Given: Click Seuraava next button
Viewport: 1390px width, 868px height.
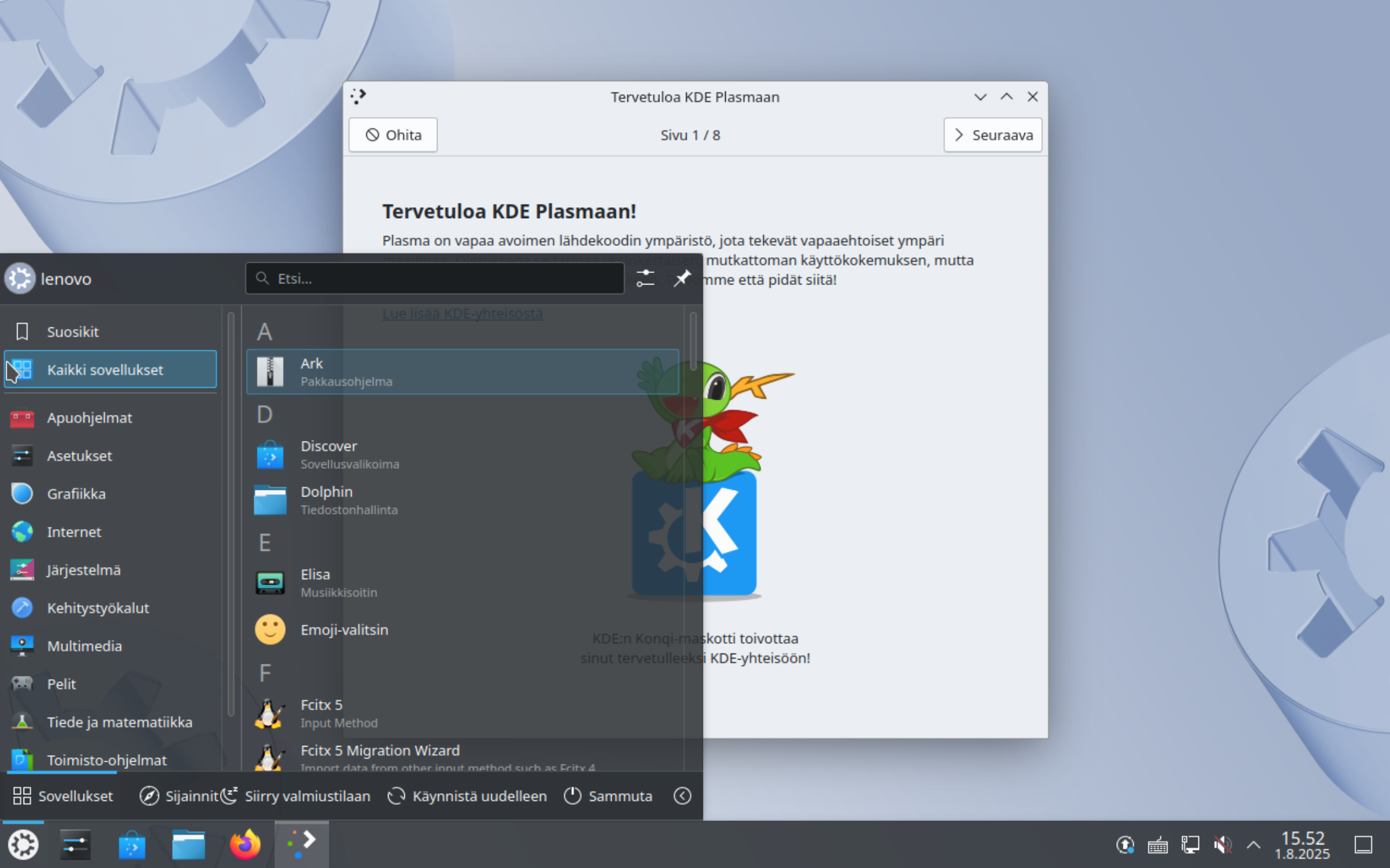Looking at the screenshot, I should click(x=993, y=135).
